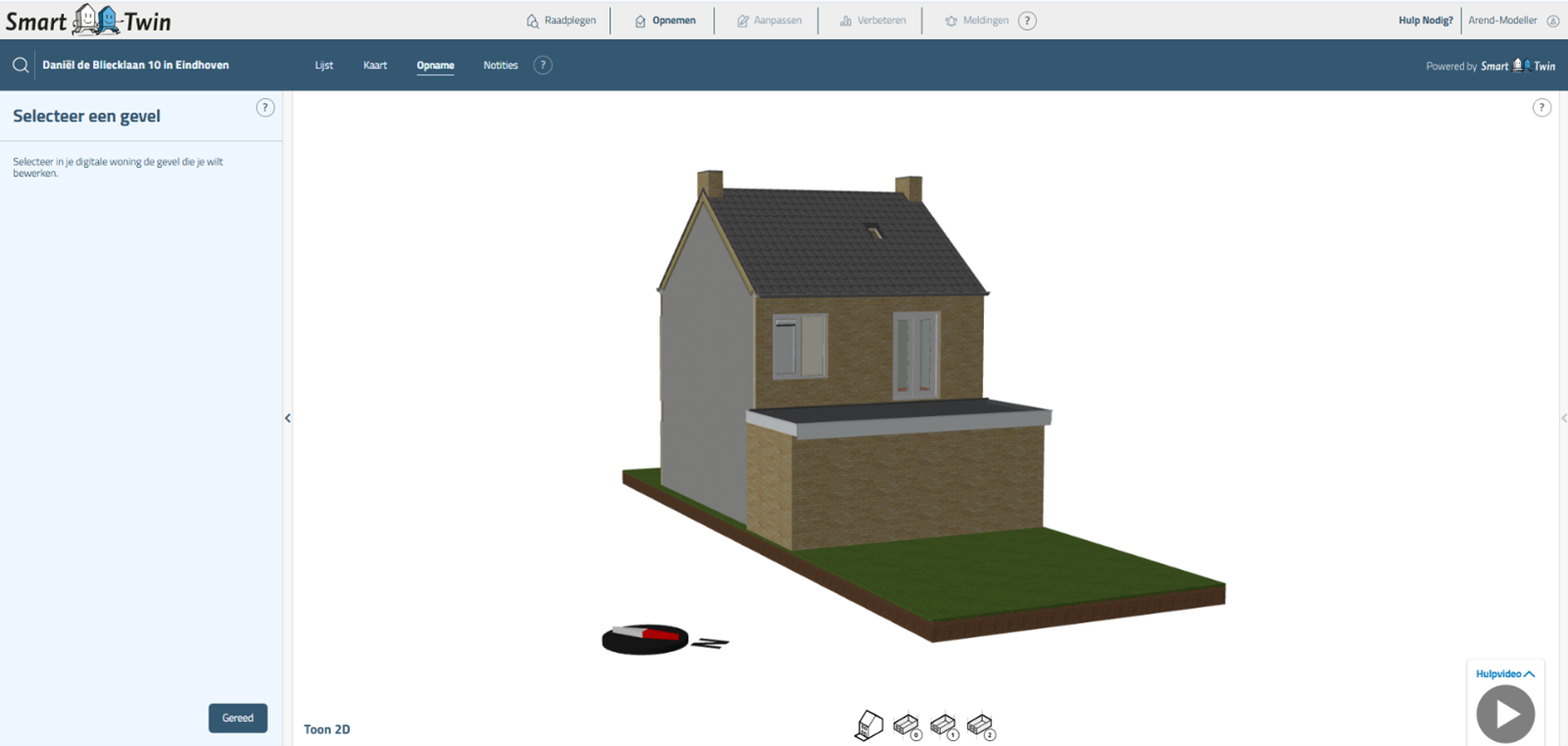The image size is (1568, 746).
Task: Open the Raadplegen menu
Action: (561, 21)
